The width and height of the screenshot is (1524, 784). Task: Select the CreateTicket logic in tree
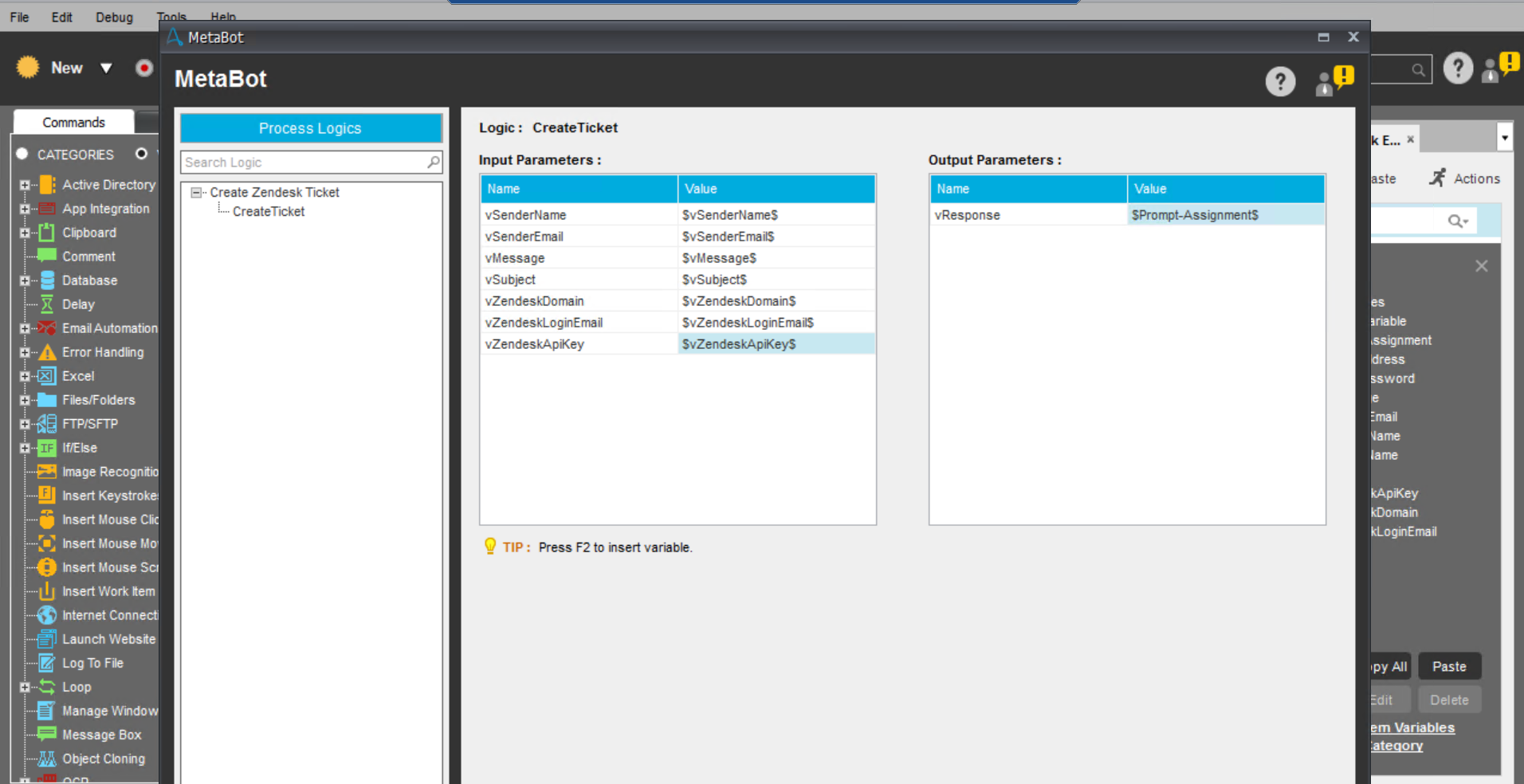coord(269,211)
